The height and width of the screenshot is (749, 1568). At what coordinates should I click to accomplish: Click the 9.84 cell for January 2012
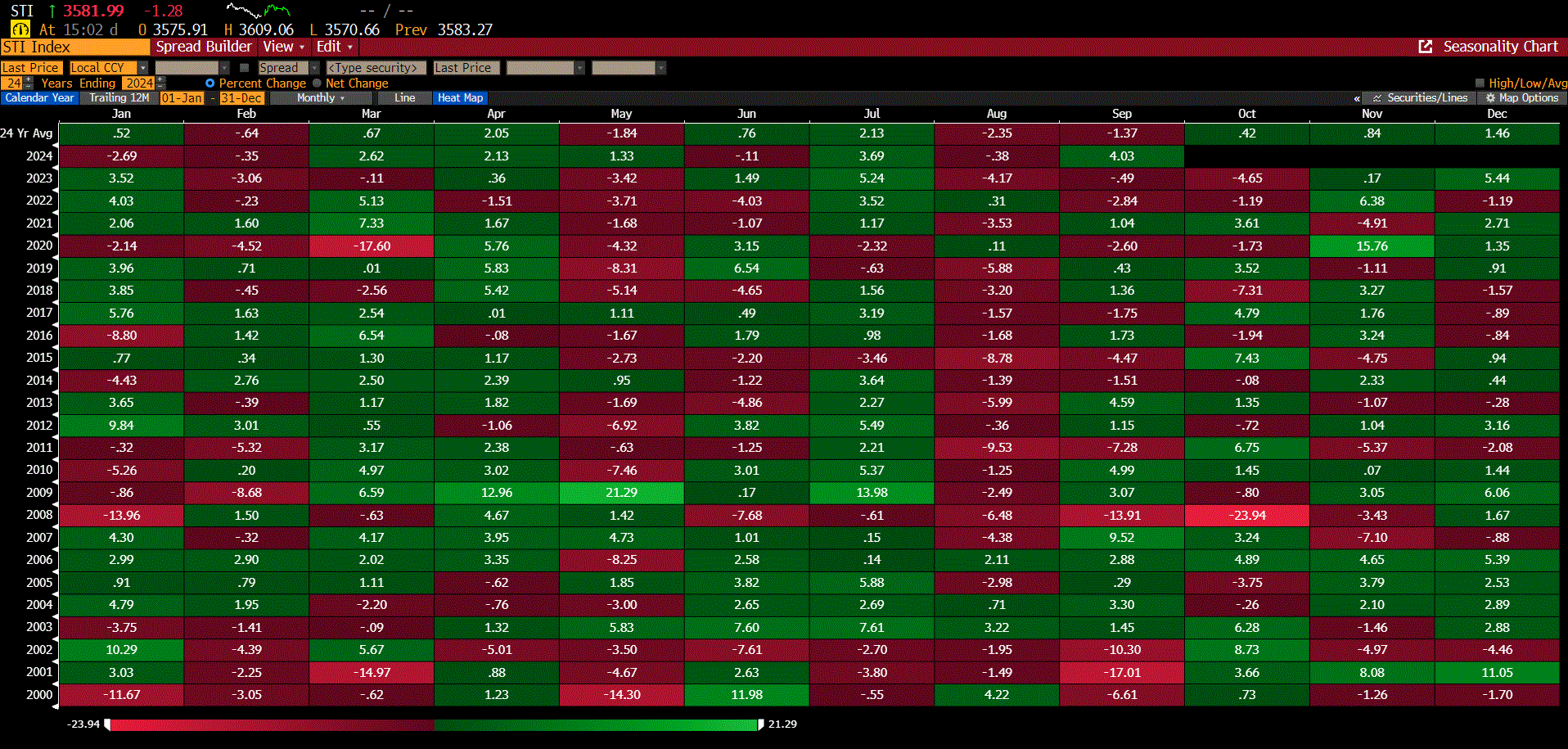coord(121,426)
